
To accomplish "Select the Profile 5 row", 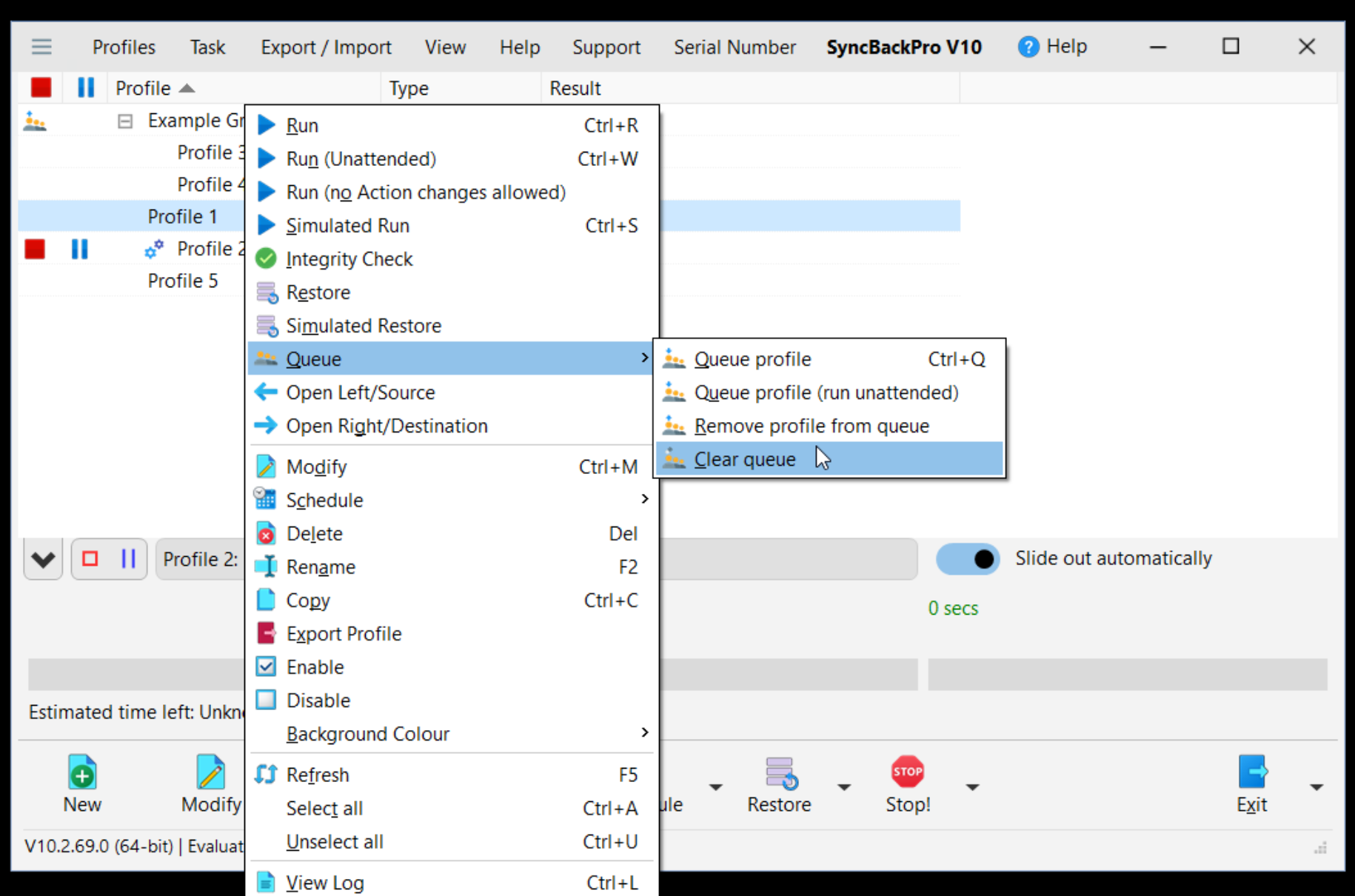I will point(183,281).
